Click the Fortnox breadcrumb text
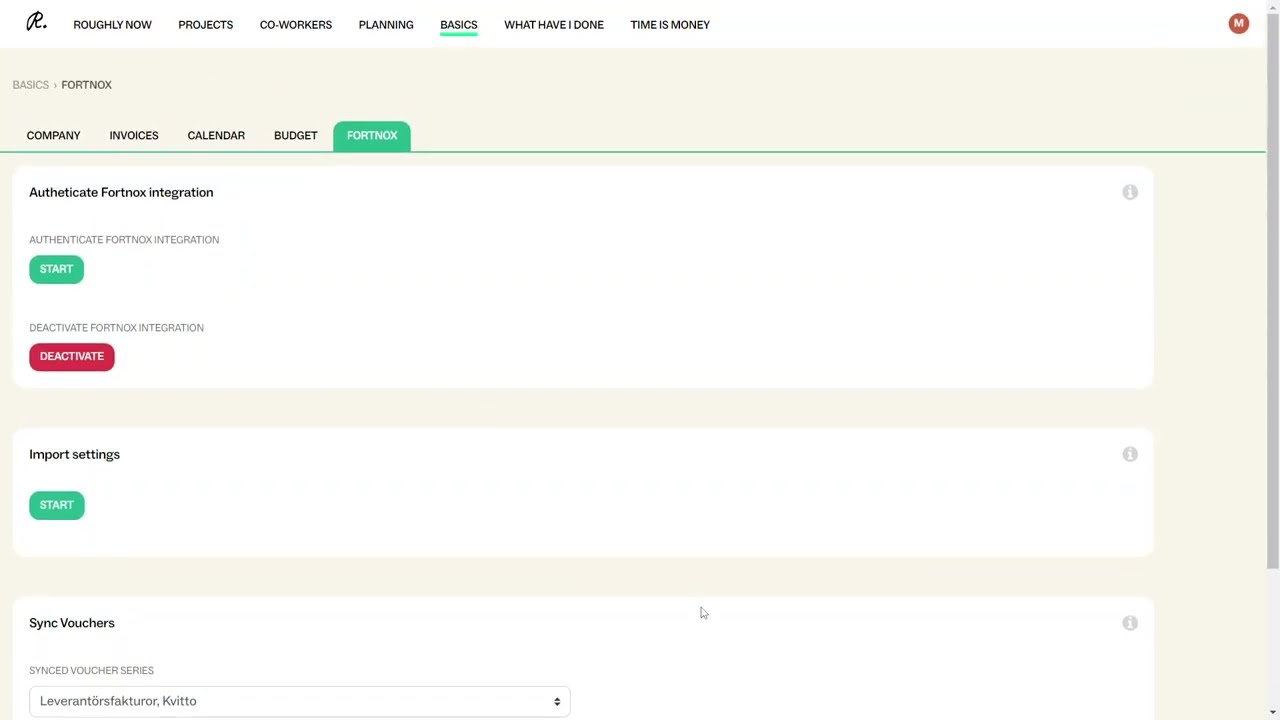The height and width of the screenshot is (720, 1280). point(86,85)
